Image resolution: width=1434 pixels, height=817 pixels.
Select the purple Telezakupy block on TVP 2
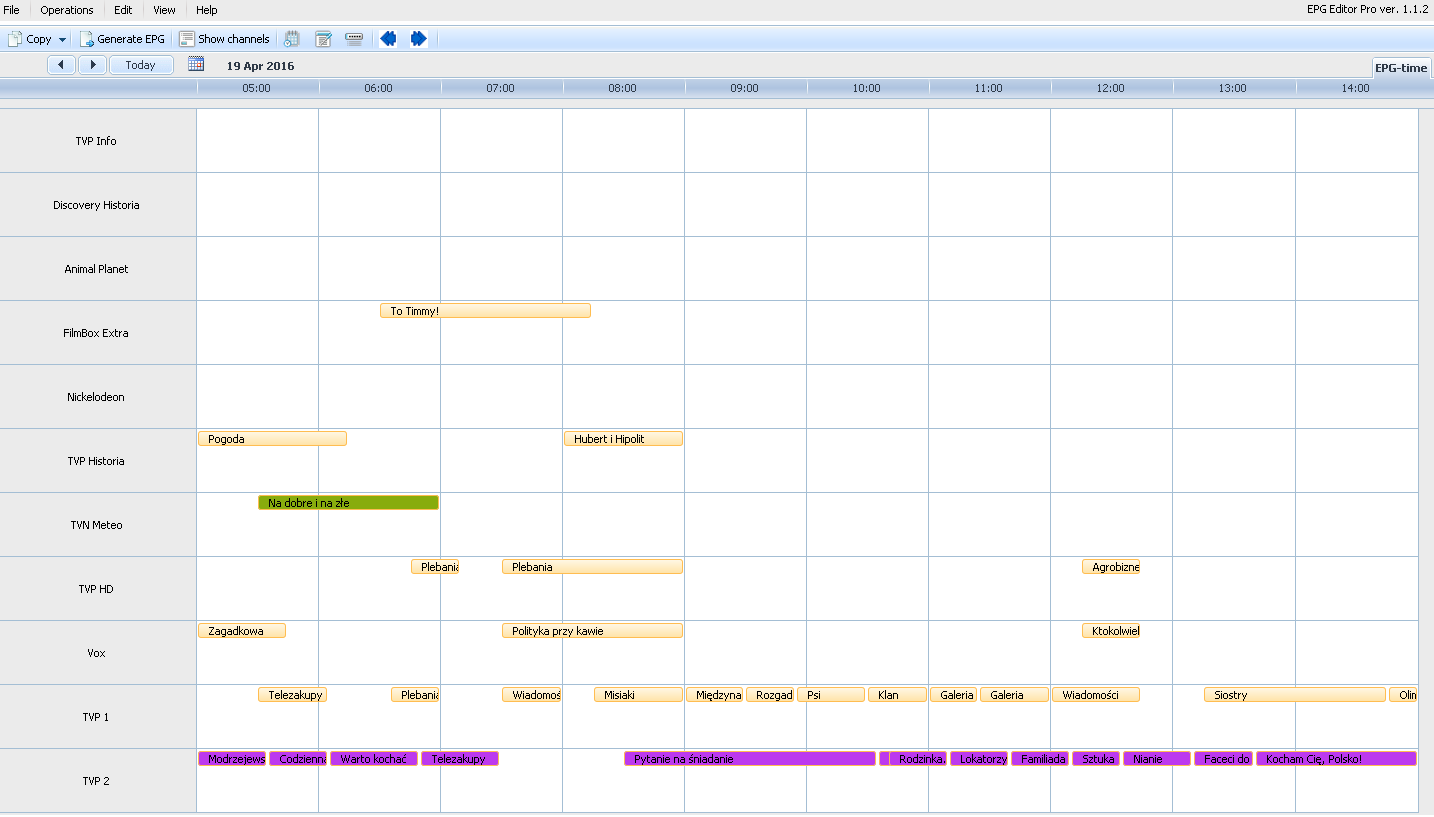[x=460, y=759]
